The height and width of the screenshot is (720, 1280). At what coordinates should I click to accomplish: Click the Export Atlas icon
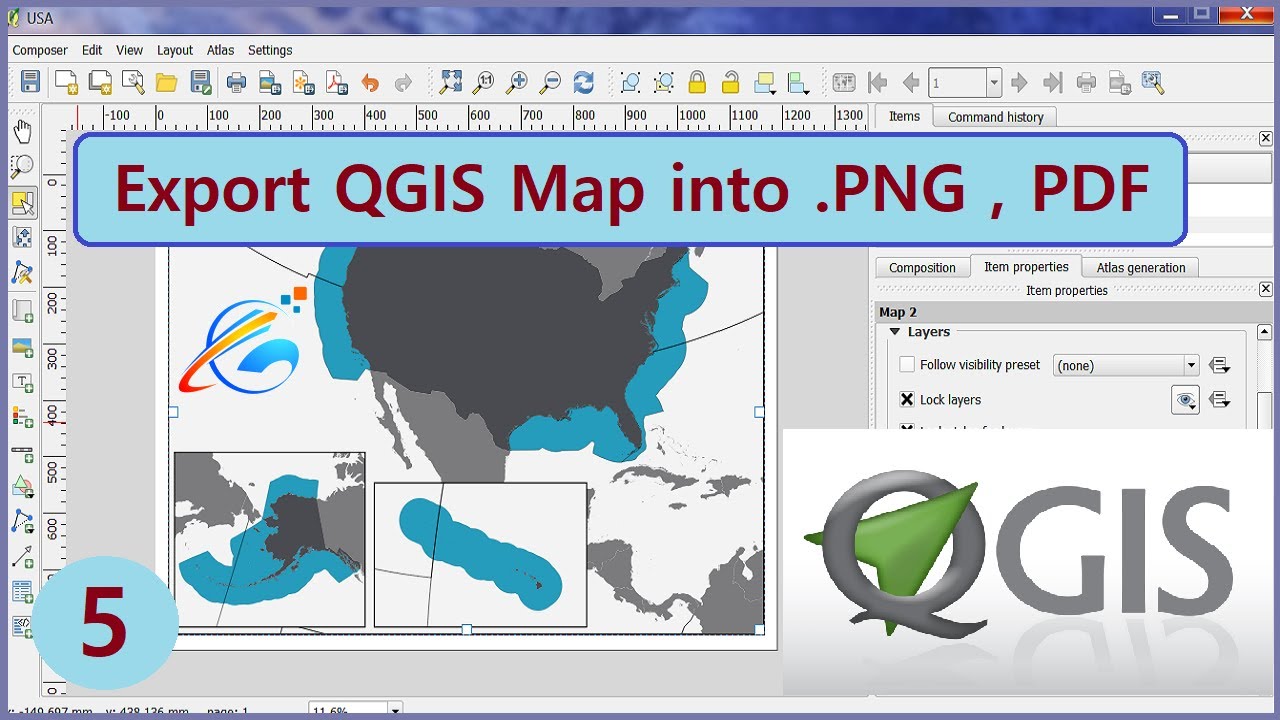1119,82
